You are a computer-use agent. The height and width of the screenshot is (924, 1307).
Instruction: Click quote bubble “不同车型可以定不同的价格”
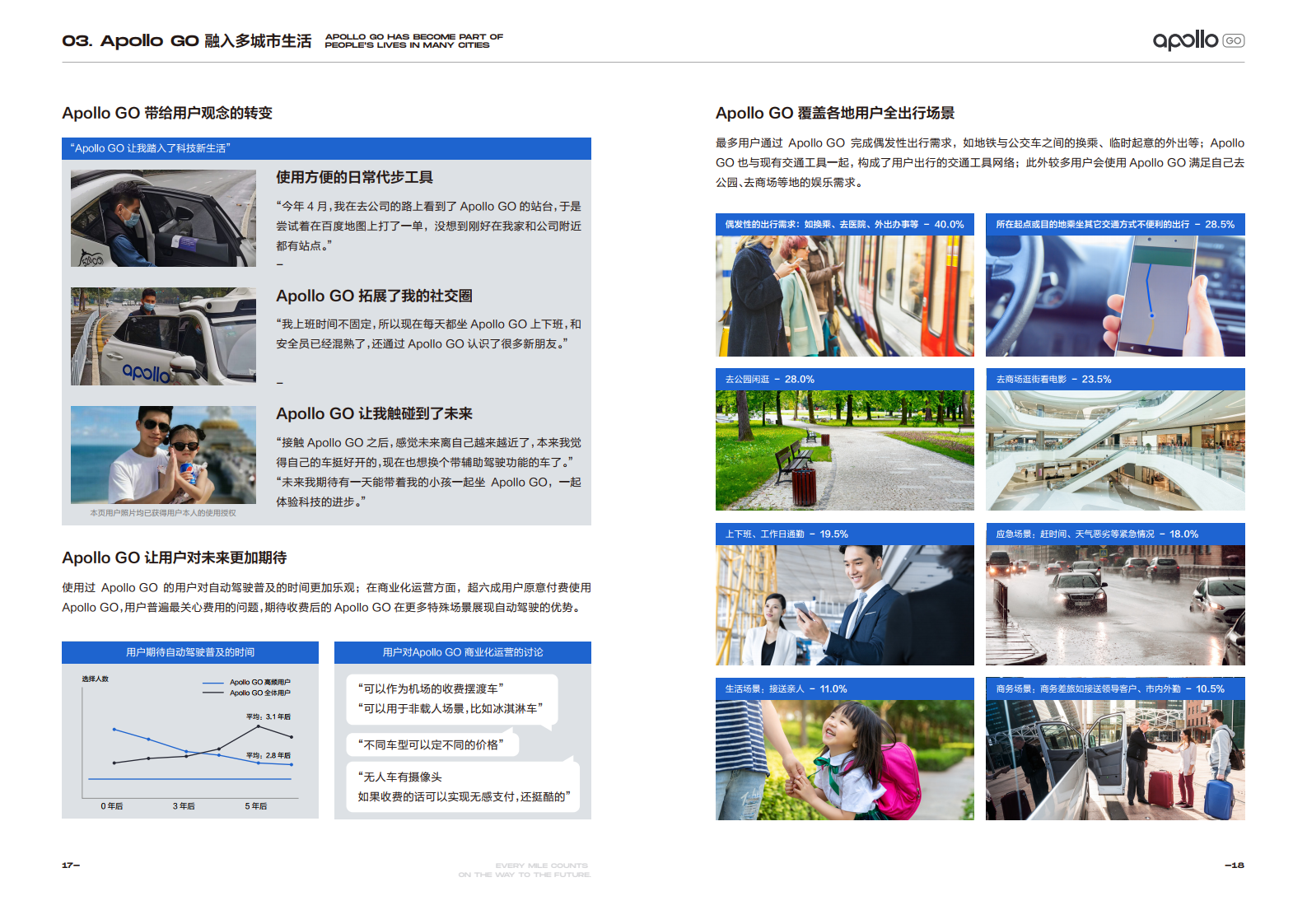point(432,744)
